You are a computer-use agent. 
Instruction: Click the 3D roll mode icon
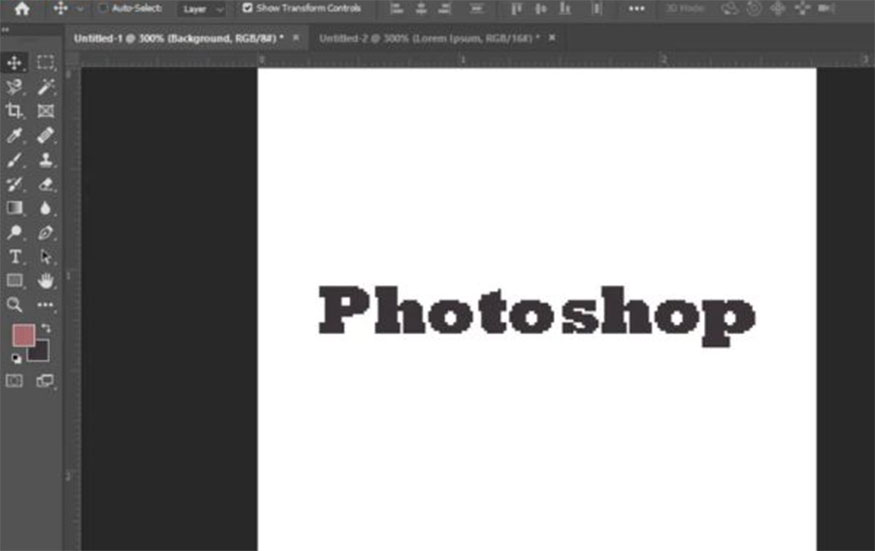754,8
